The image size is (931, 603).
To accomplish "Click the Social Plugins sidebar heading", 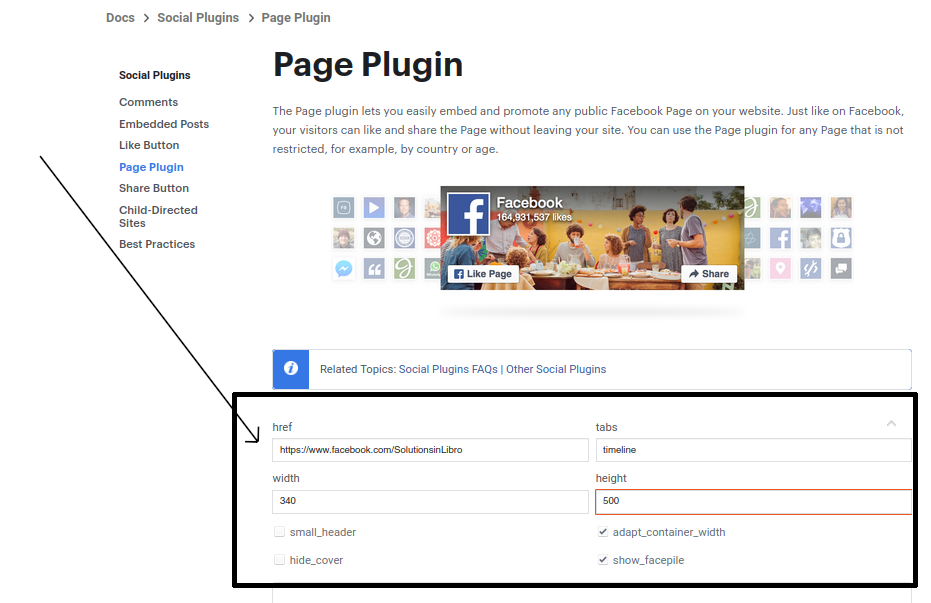I will point(154,75).
